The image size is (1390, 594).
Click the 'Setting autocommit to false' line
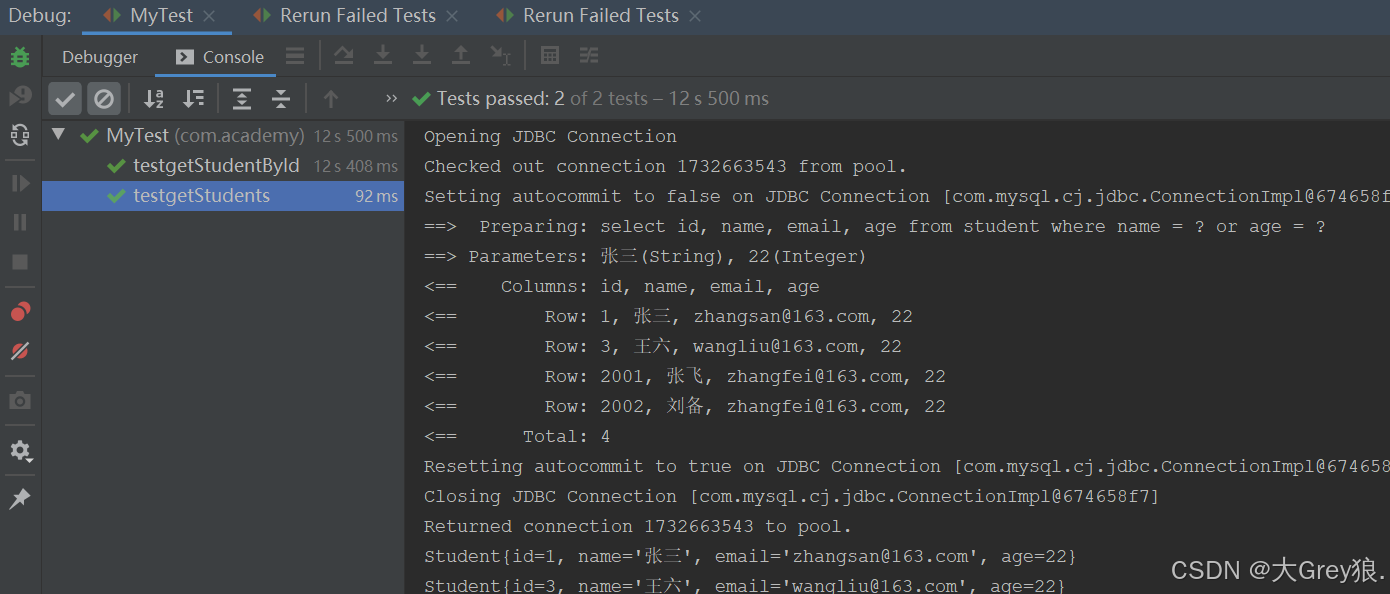[x=906, y=197]
